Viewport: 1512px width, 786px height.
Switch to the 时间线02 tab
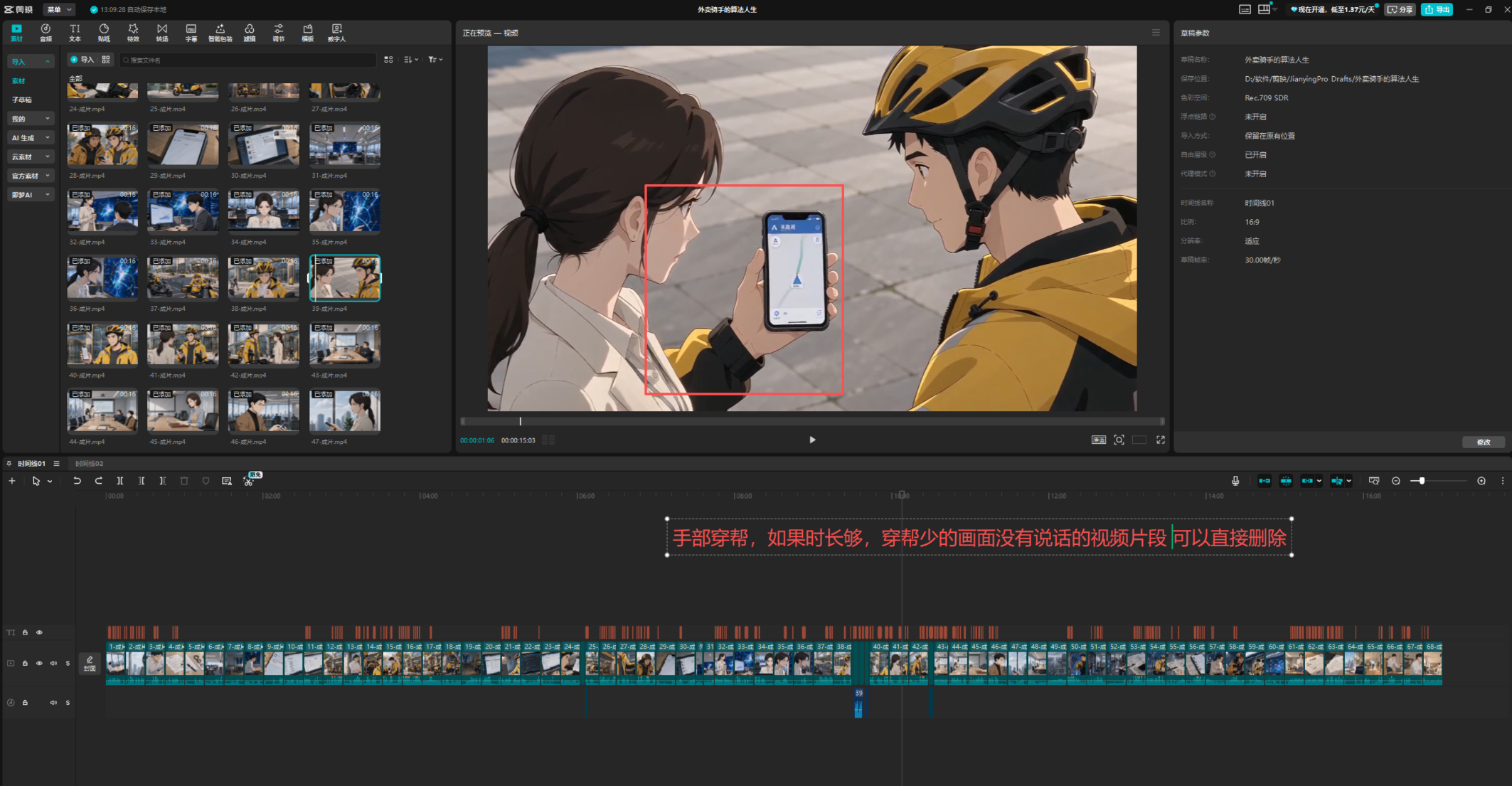click(x=89, y=463)
